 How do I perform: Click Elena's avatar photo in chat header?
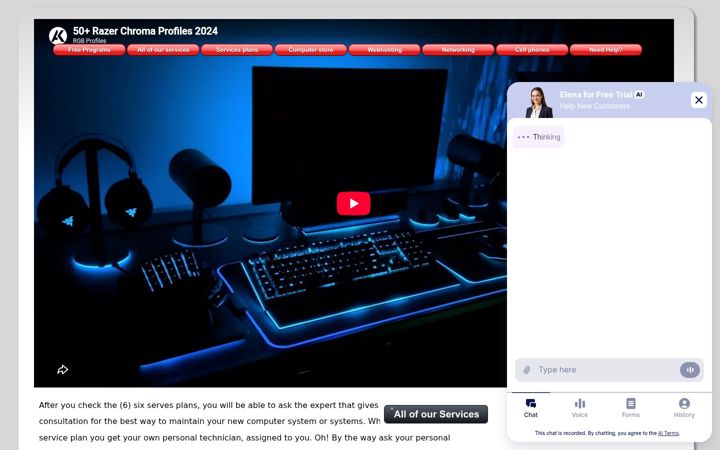(539, 102)
